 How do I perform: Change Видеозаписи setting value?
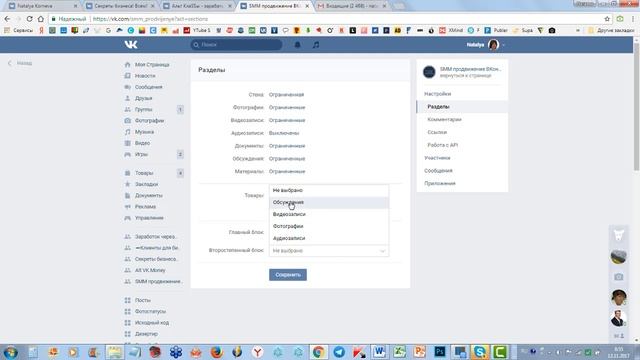287,120
